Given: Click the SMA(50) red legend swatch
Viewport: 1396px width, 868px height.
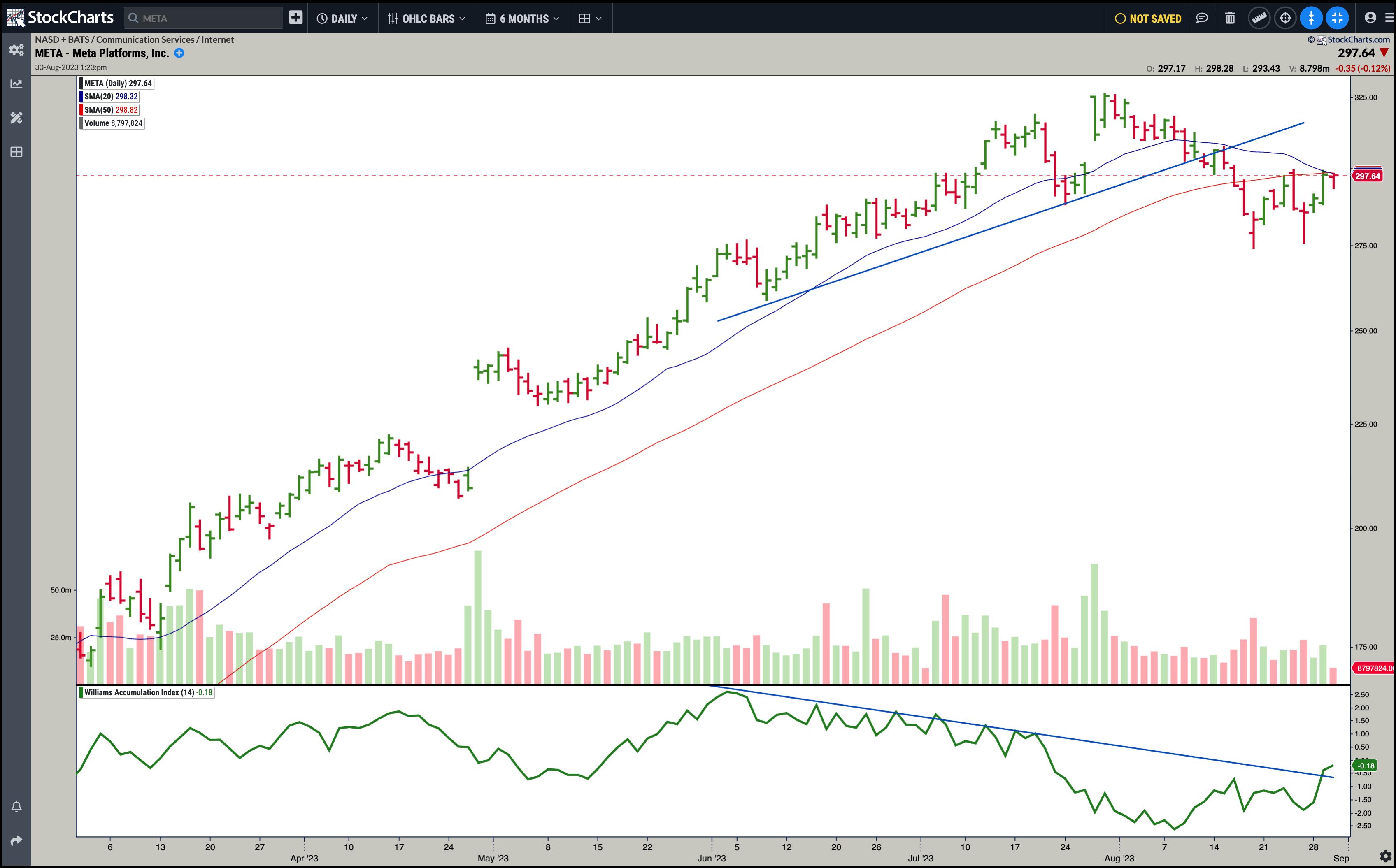Looking at the screenshot, I should (81, 110).
